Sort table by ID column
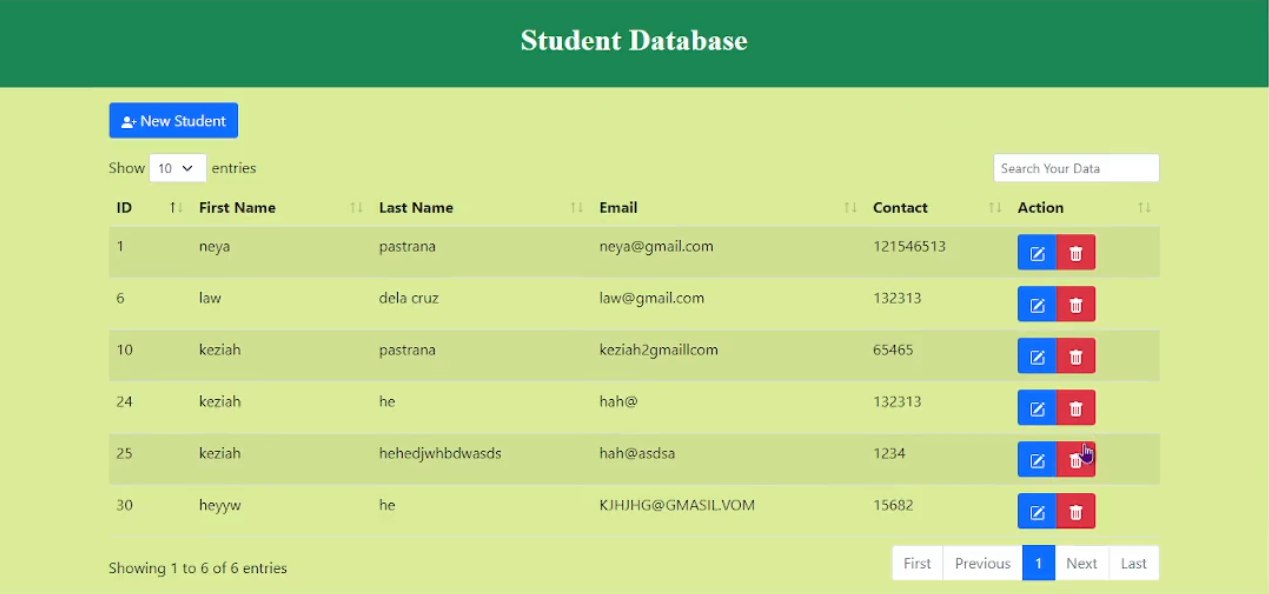This screenshot has height=594, width=1269. point(124,208)
